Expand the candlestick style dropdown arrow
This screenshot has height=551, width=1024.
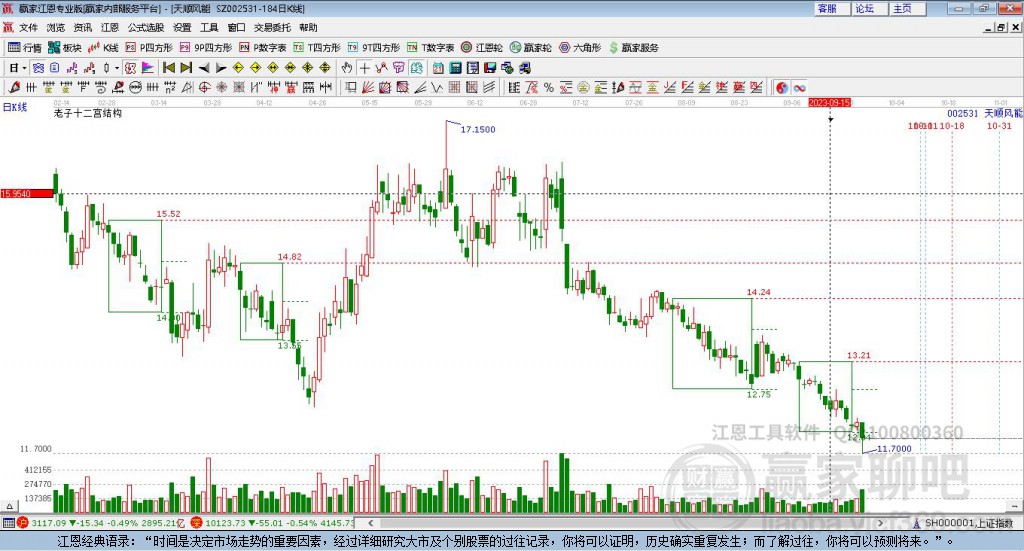(117, 68)
